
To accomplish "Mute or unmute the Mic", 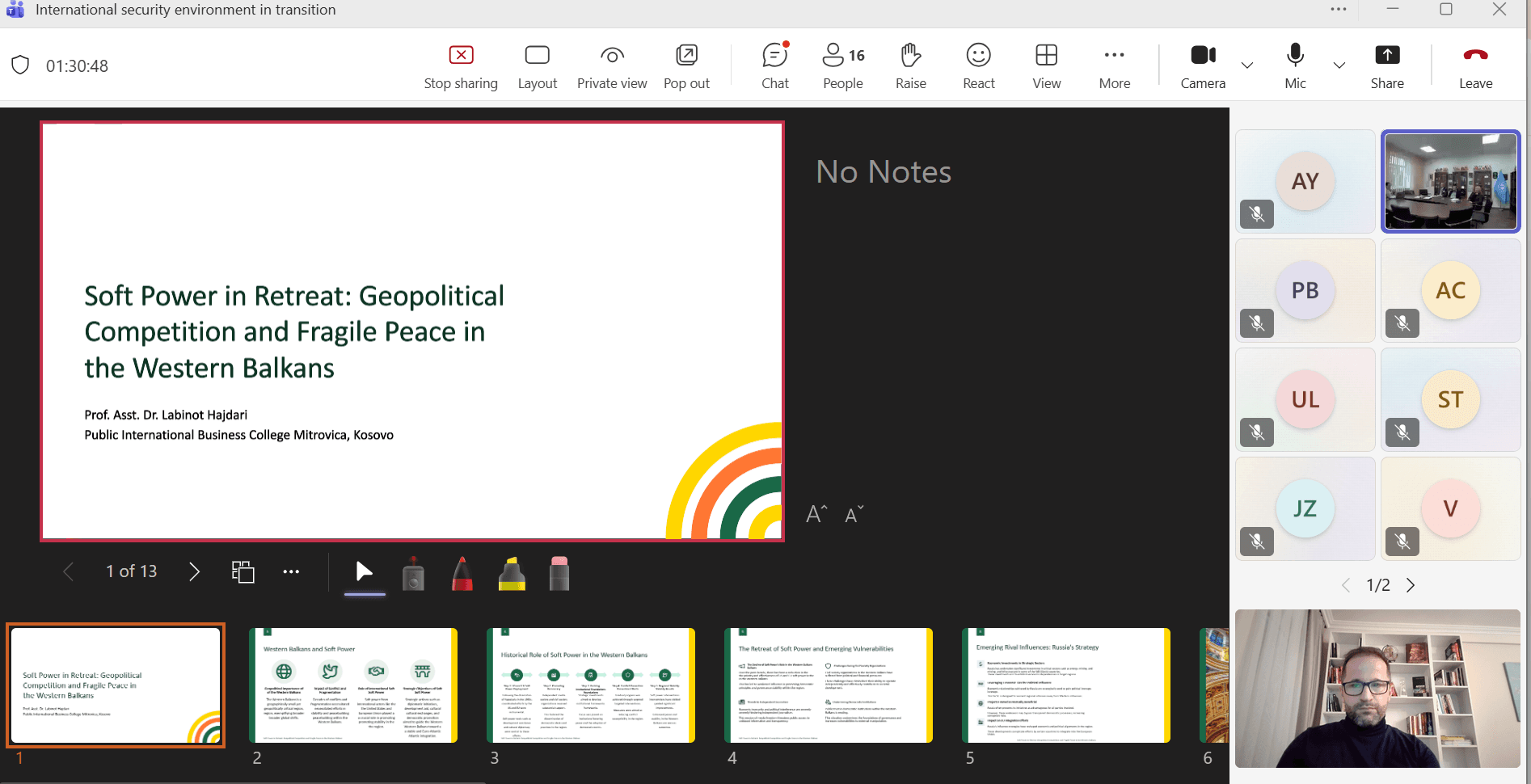I will 1295,66.
